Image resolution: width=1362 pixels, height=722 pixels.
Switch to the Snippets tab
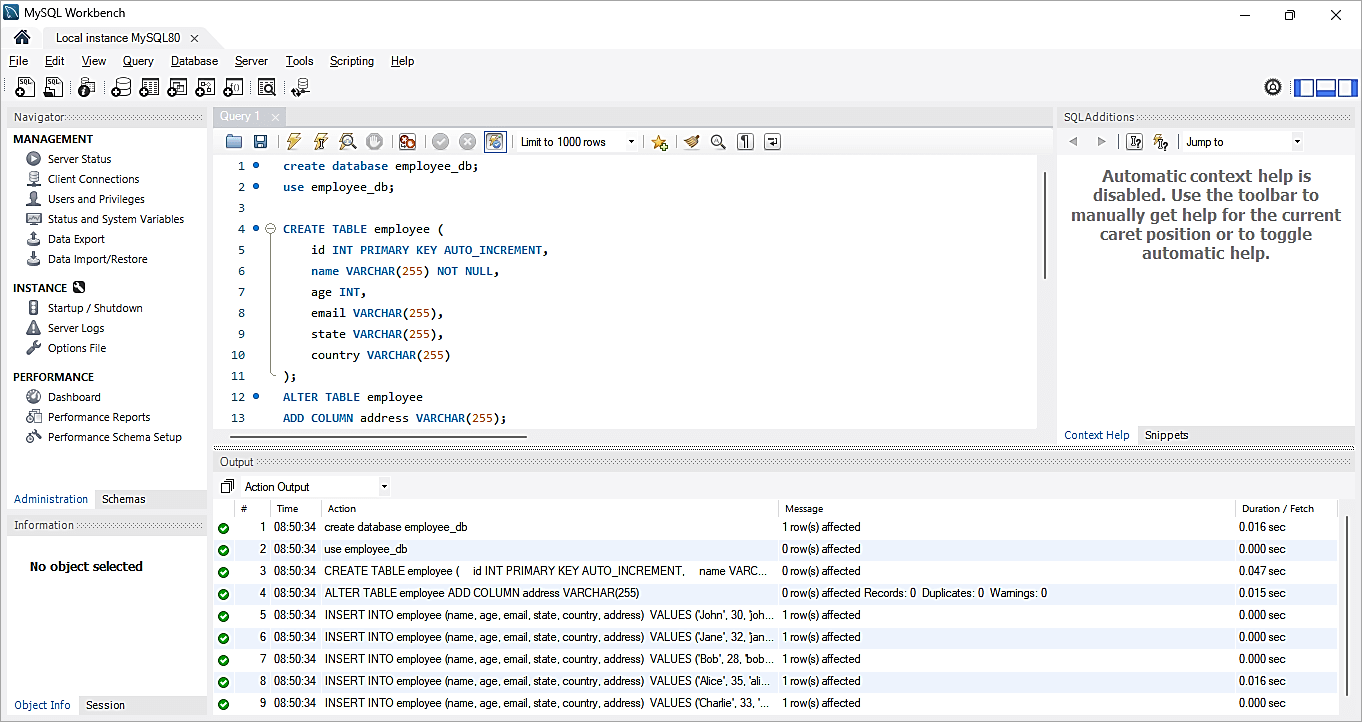pyautogui.click(x=1166, y=435)
